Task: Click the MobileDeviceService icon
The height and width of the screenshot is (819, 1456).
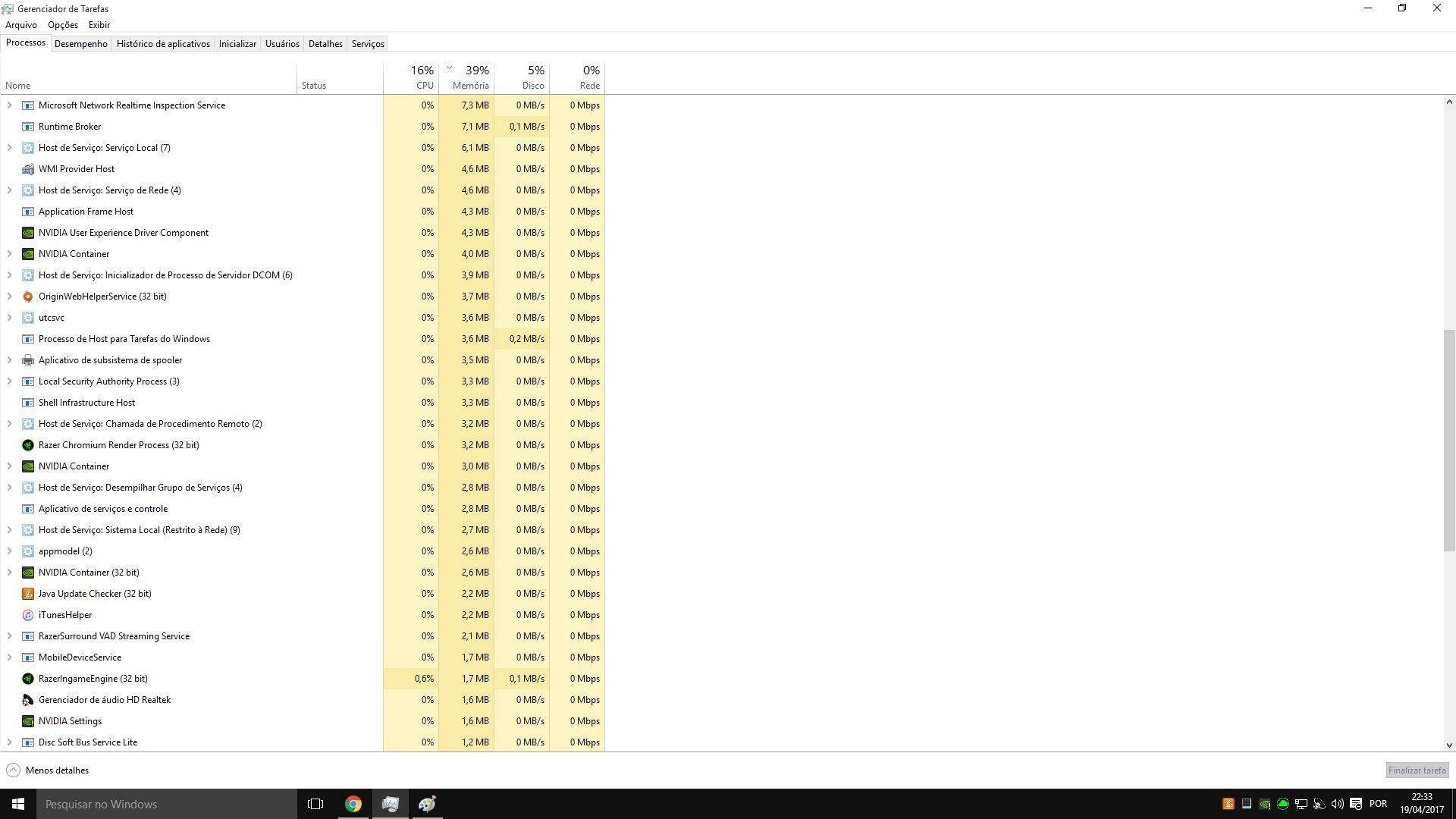Action: click(x=28, y=657)
